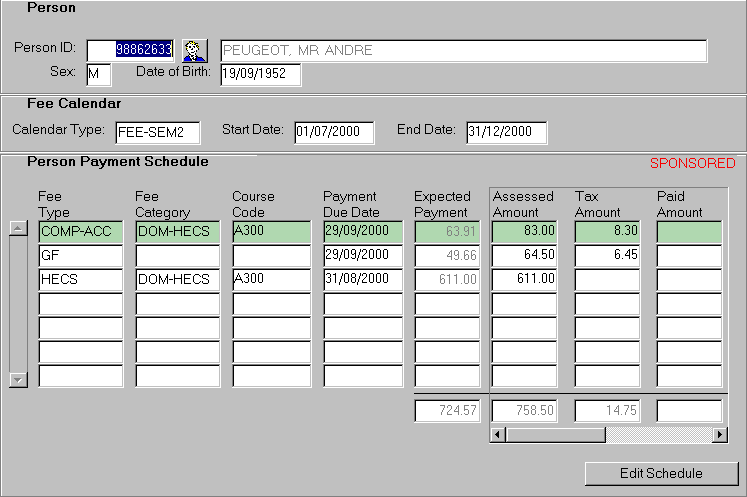
Task: Select the End Date field 31/12/2000
Action: click(x=506, y=133)
